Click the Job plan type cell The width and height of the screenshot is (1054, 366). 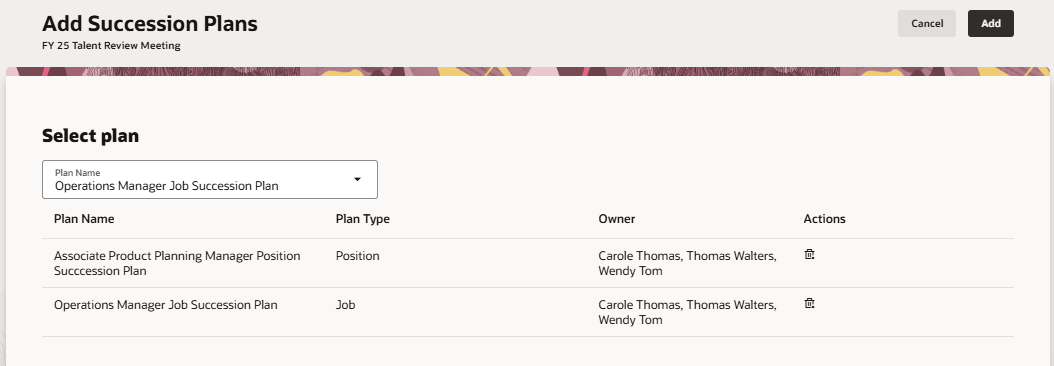(346, 305)
